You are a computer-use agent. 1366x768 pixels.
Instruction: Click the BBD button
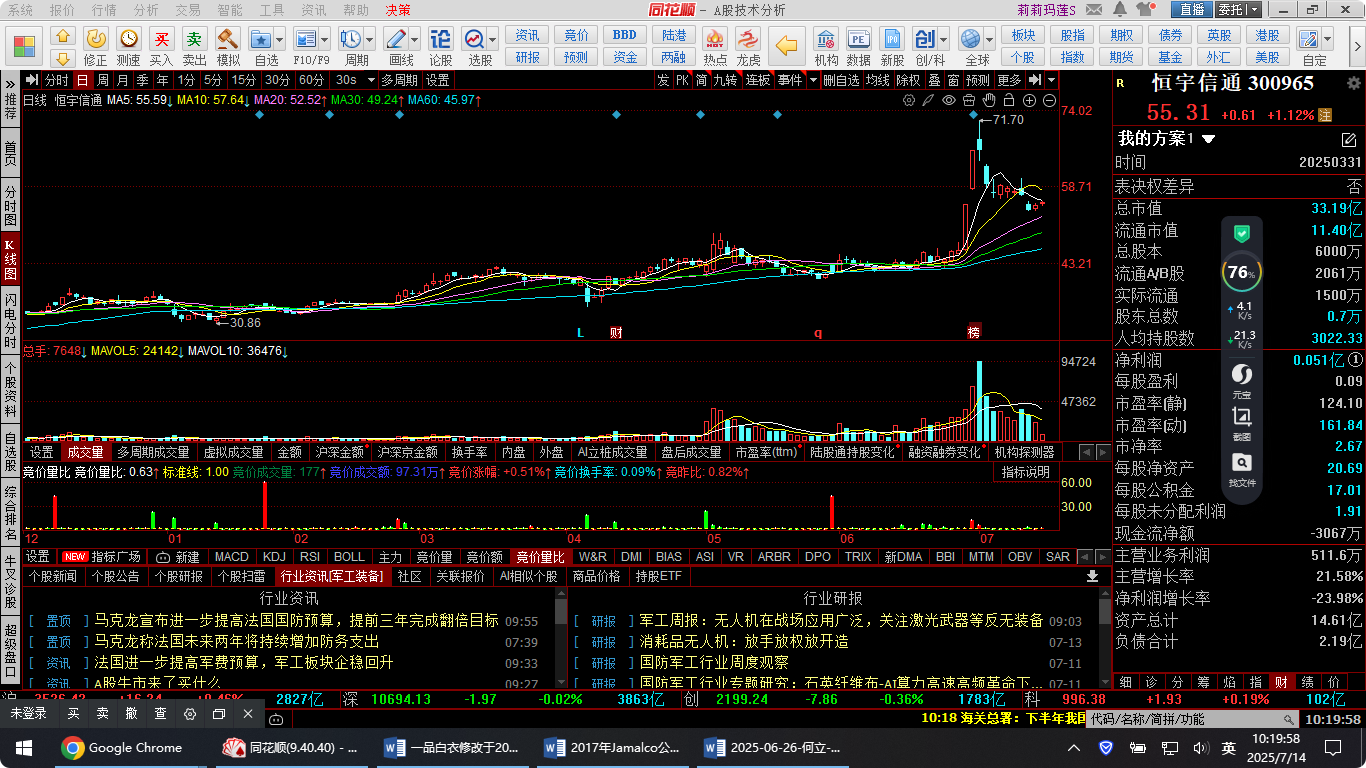tap(625, 35)
